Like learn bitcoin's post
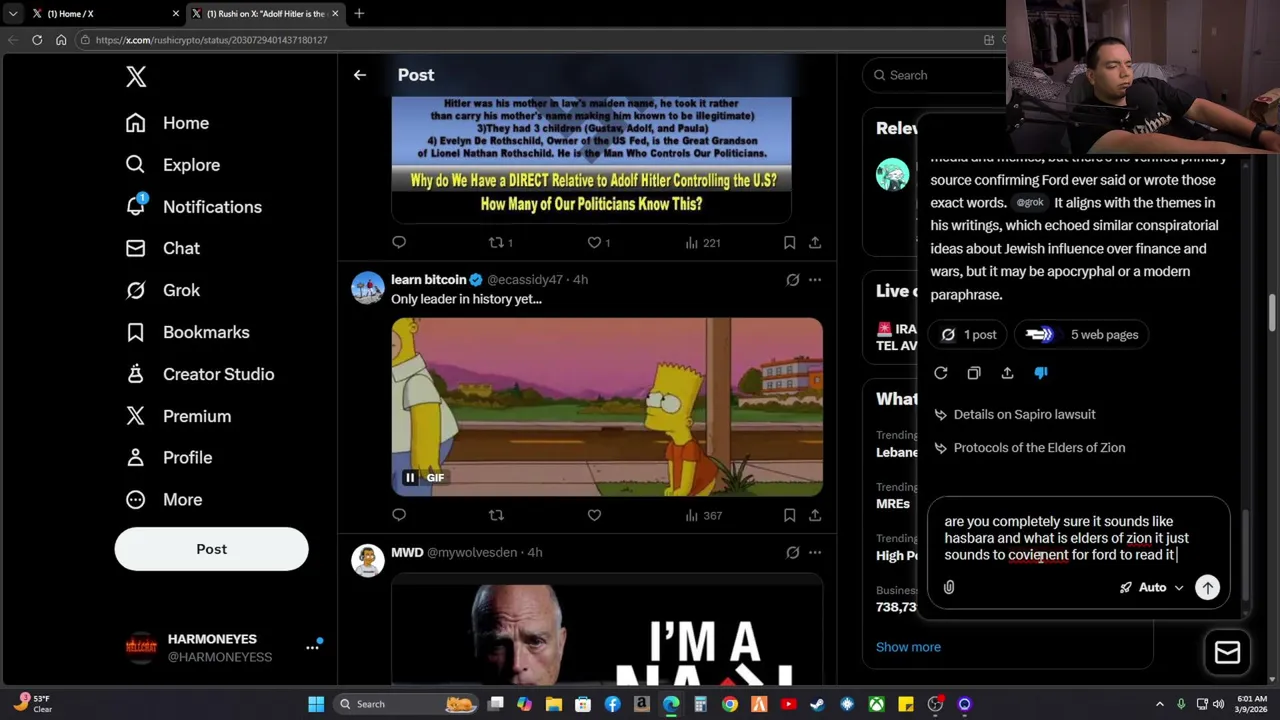The height and width of the screenshot is (720, 1280). pos(594,515)
